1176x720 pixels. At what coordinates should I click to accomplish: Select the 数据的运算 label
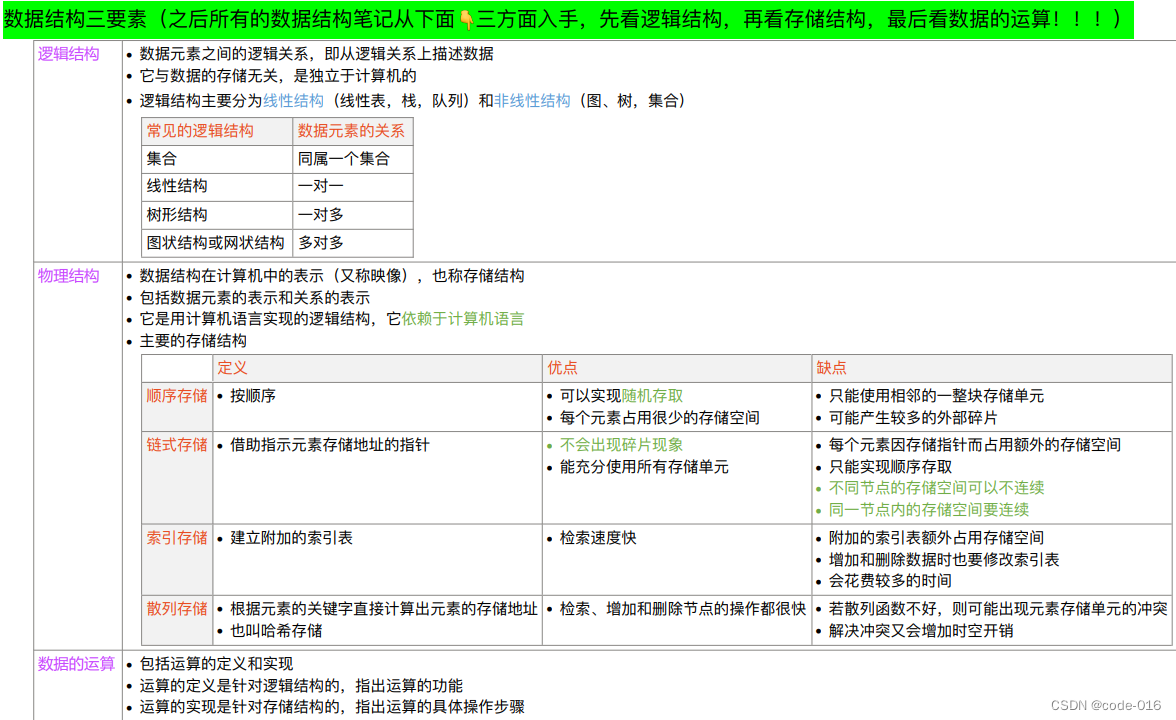tap(77, 663)
